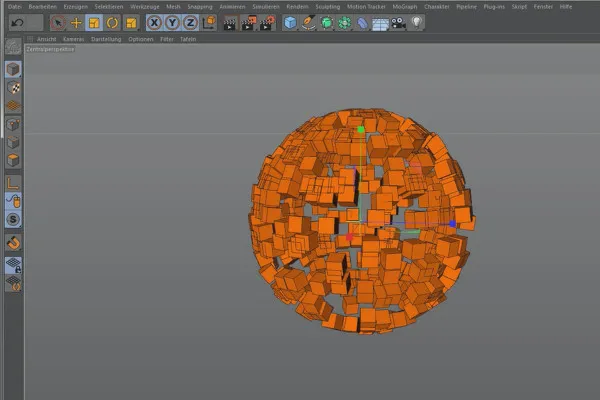The image size is (600, 400).
Task: Click the green array flower icon
Action: [x=344, y=23]
